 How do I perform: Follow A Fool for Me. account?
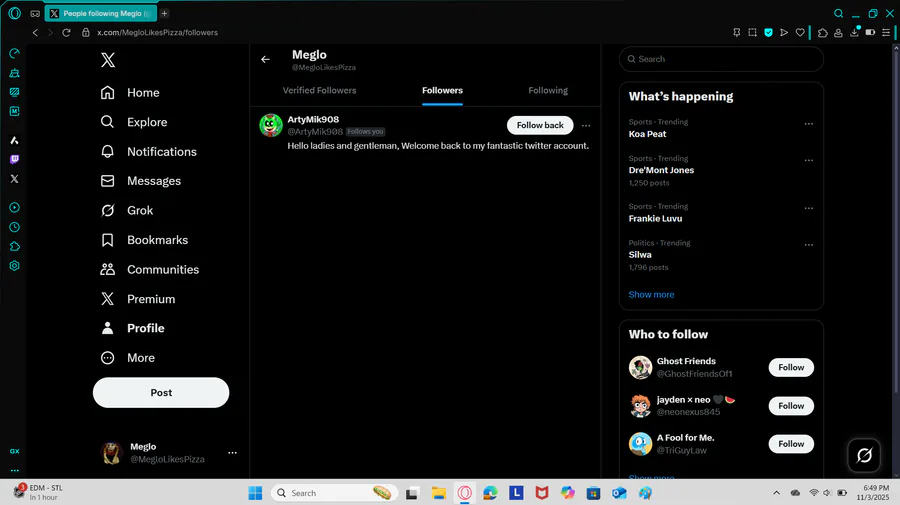pos(791,444)
